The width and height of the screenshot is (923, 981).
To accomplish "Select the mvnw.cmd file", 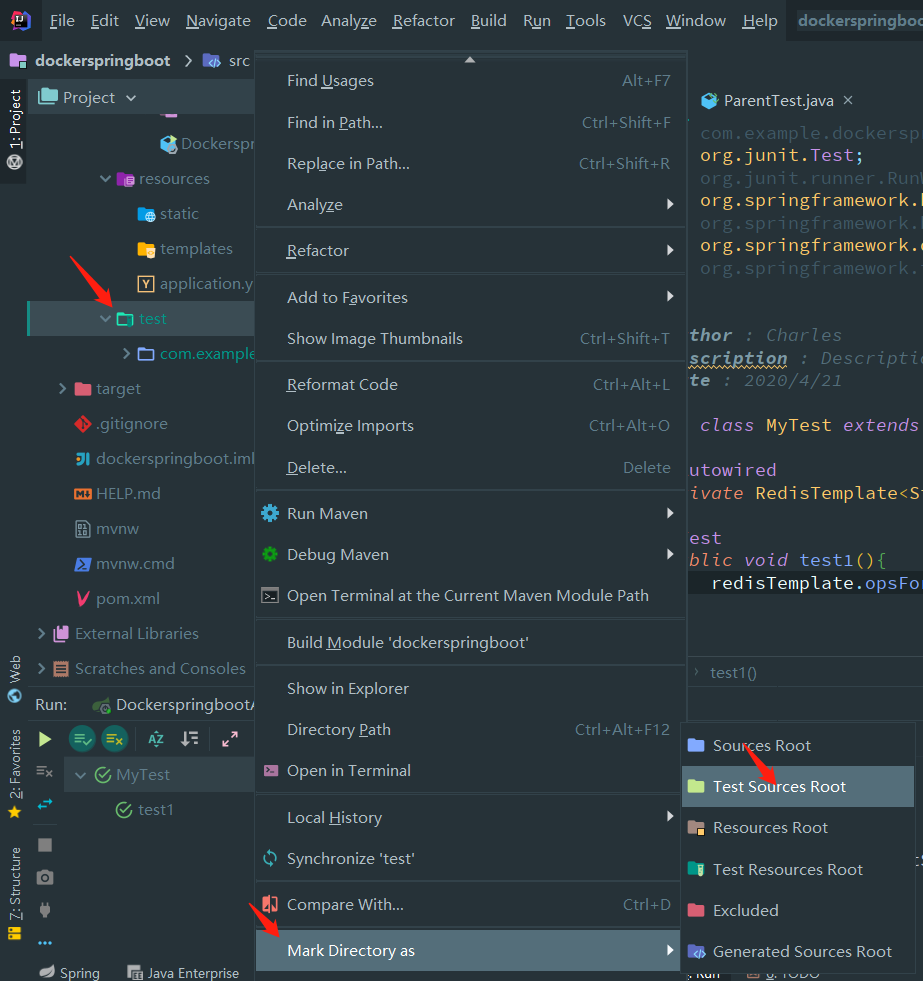I will coord(135,564).
